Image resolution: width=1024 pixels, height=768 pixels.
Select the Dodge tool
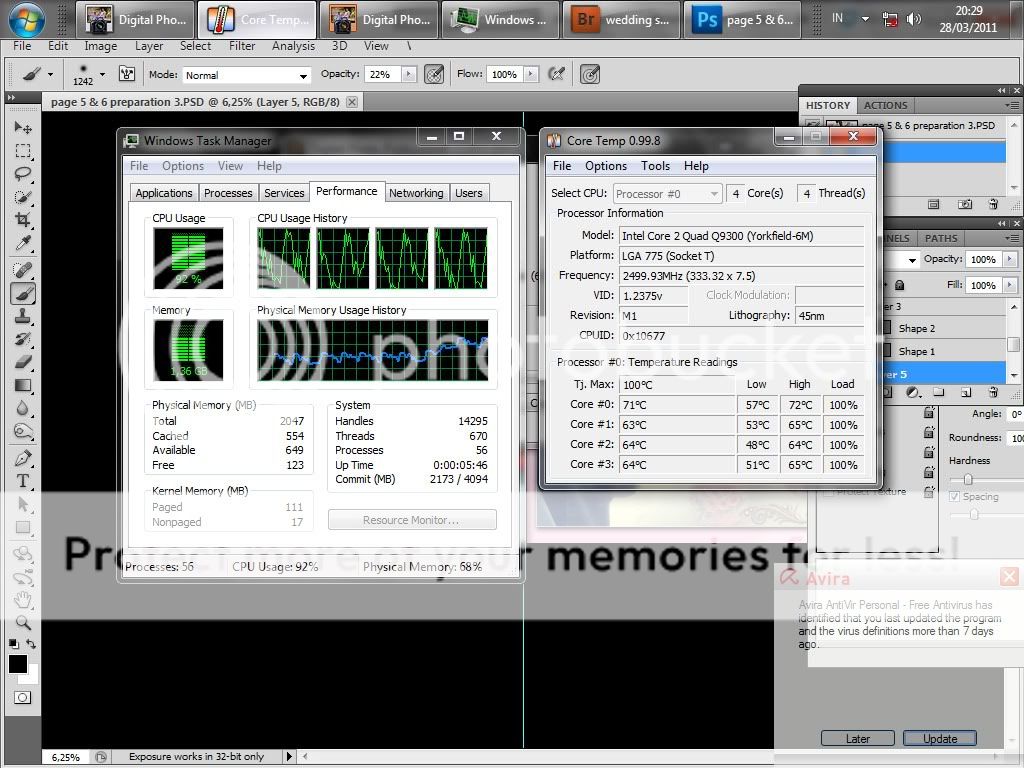pos(23,431)
